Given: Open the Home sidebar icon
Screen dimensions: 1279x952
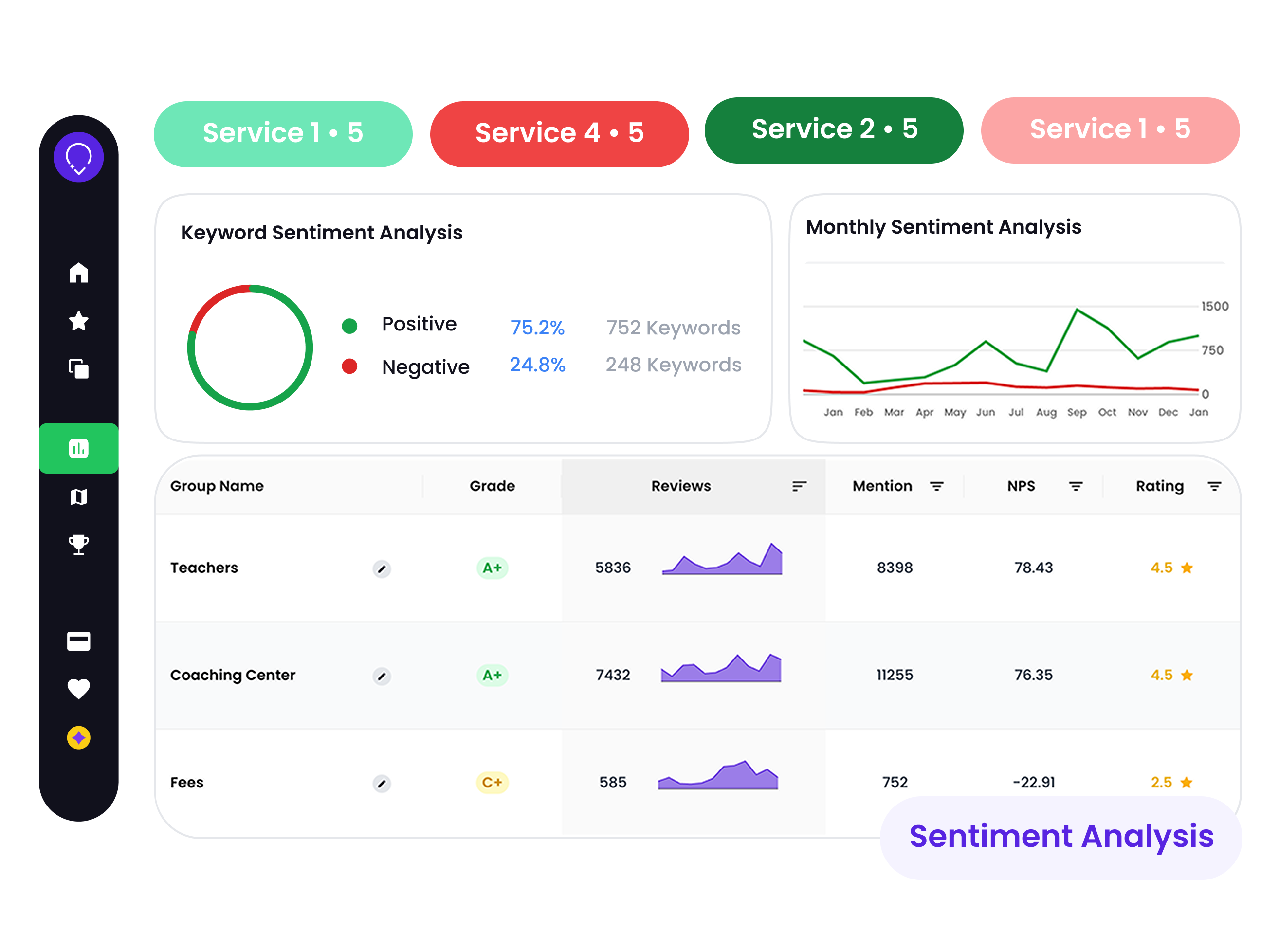Looking at the screenshot, I should pos(78,273).
